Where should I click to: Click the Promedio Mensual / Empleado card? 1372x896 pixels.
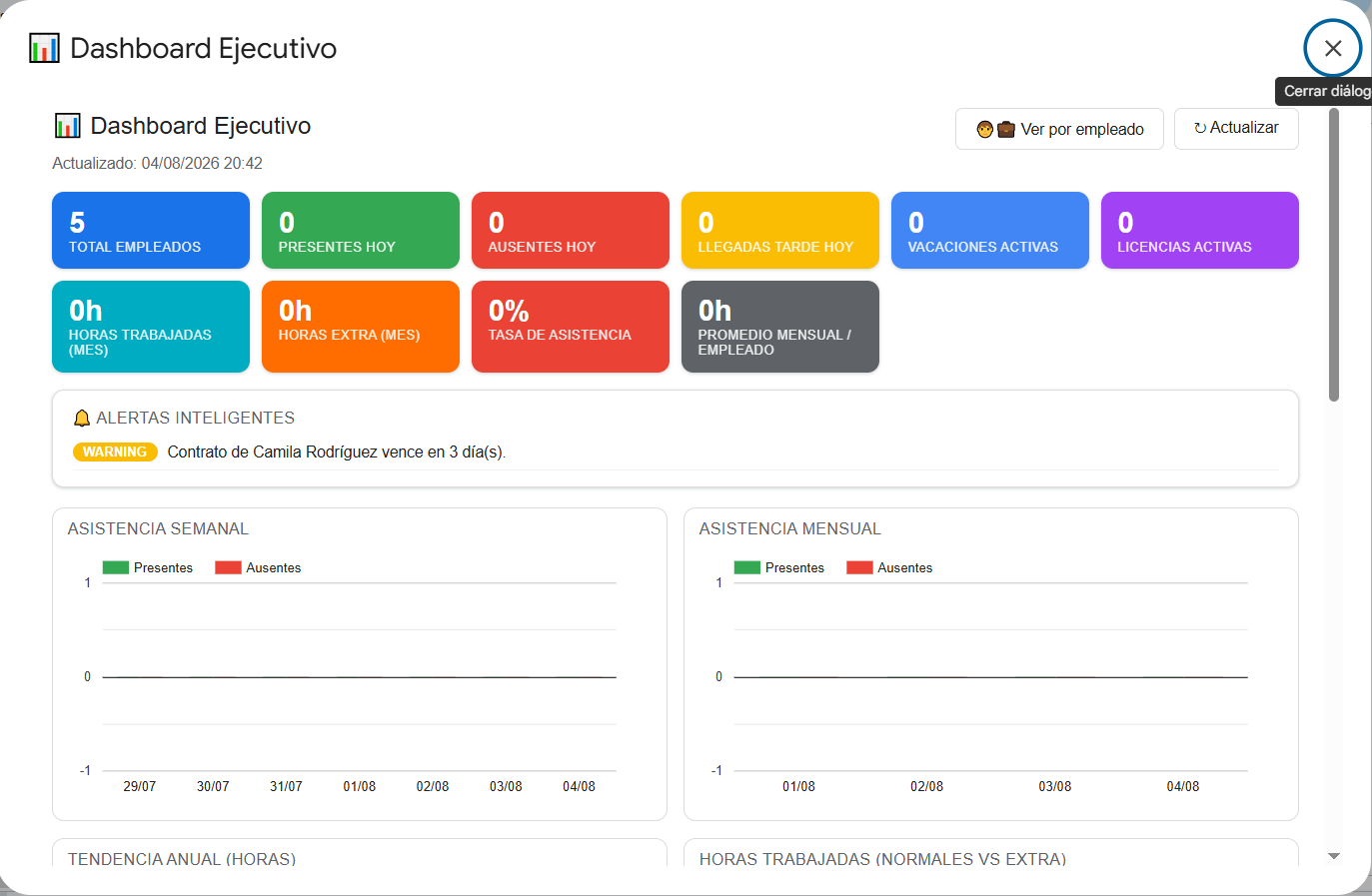click(x=780, y=327)
